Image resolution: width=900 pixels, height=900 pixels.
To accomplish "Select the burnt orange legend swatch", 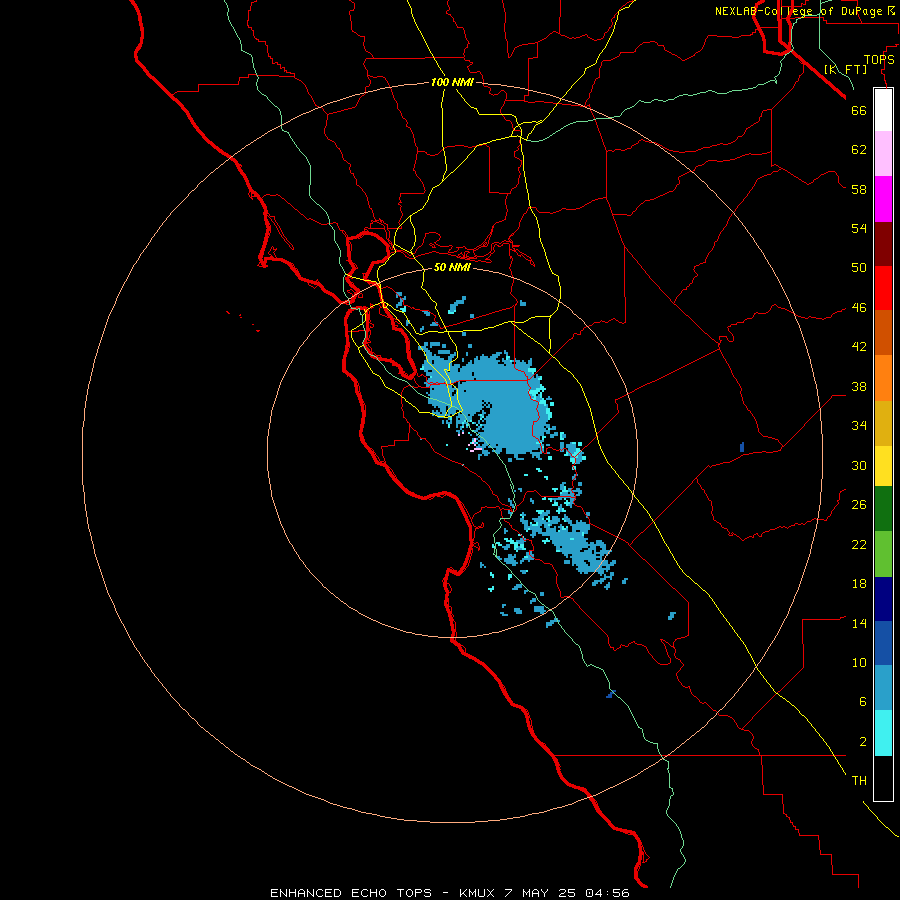I will 883,333.
